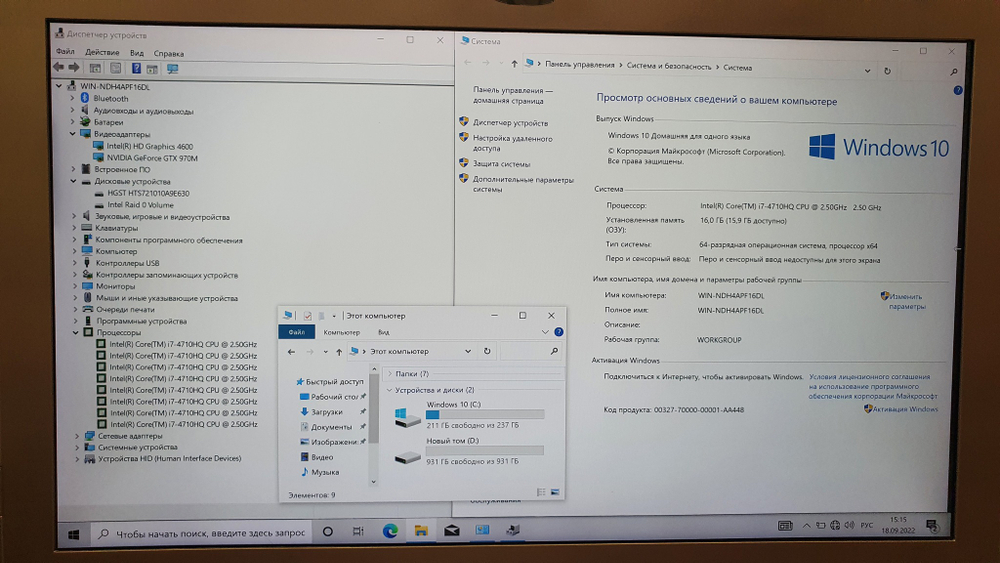Open Mail app from taskbar
Screen dimensions: 1000x563
coord(452,530)
